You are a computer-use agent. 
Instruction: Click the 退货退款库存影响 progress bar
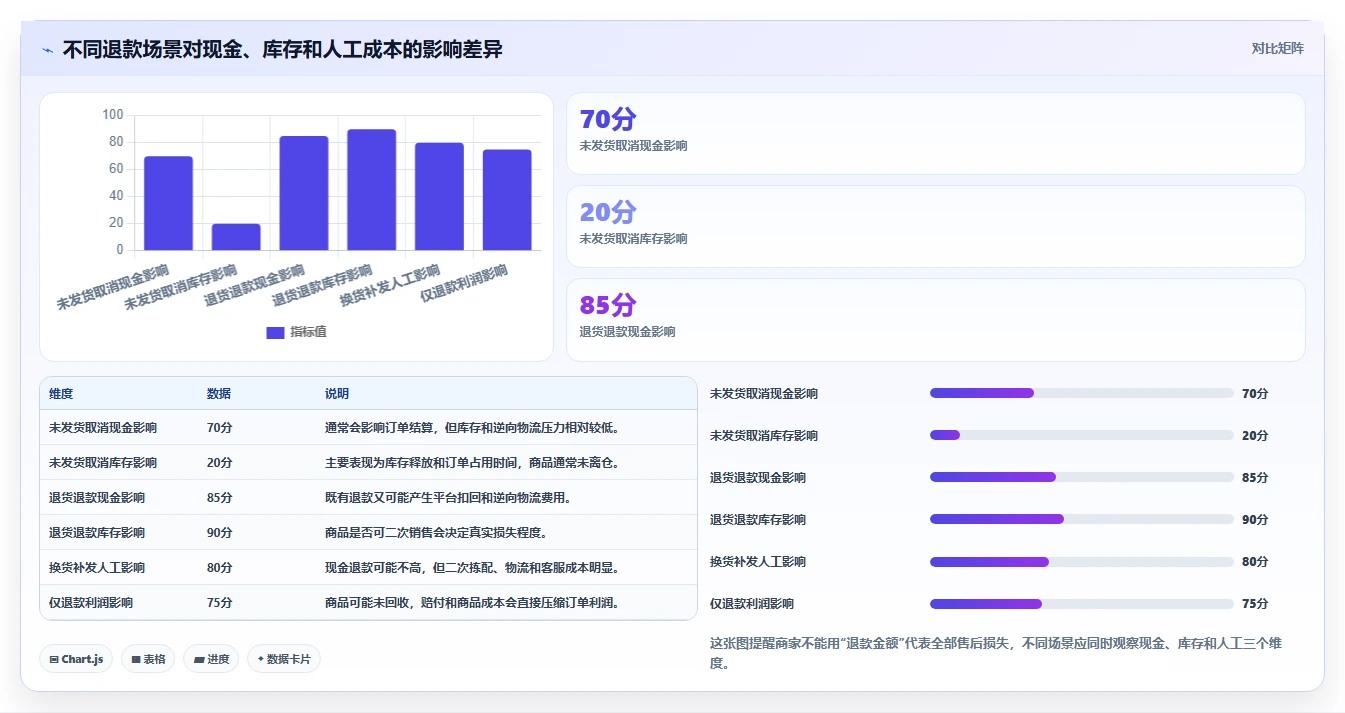[x=1082, y=519]
